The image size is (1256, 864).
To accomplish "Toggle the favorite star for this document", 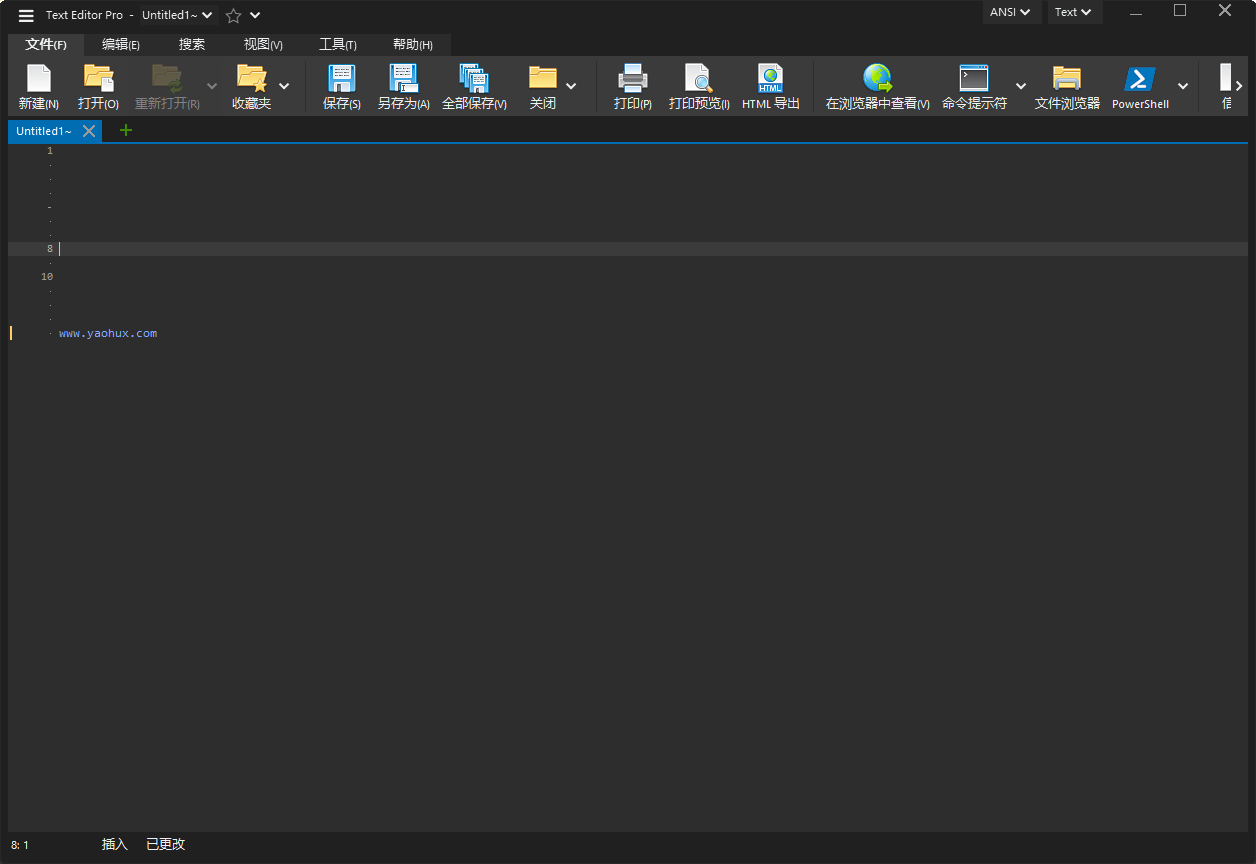I will 232,15.
